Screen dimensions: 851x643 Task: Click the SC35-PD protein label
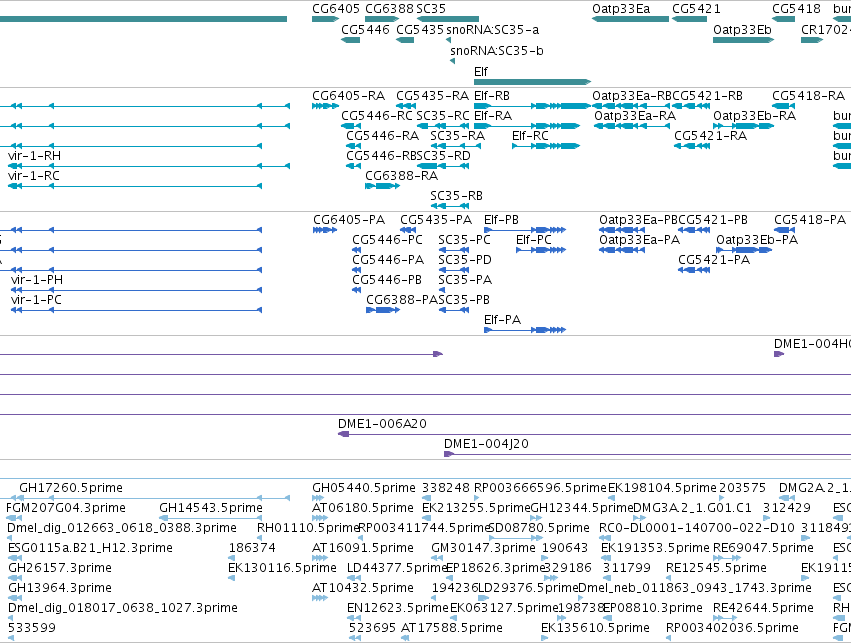pos(465,260)
